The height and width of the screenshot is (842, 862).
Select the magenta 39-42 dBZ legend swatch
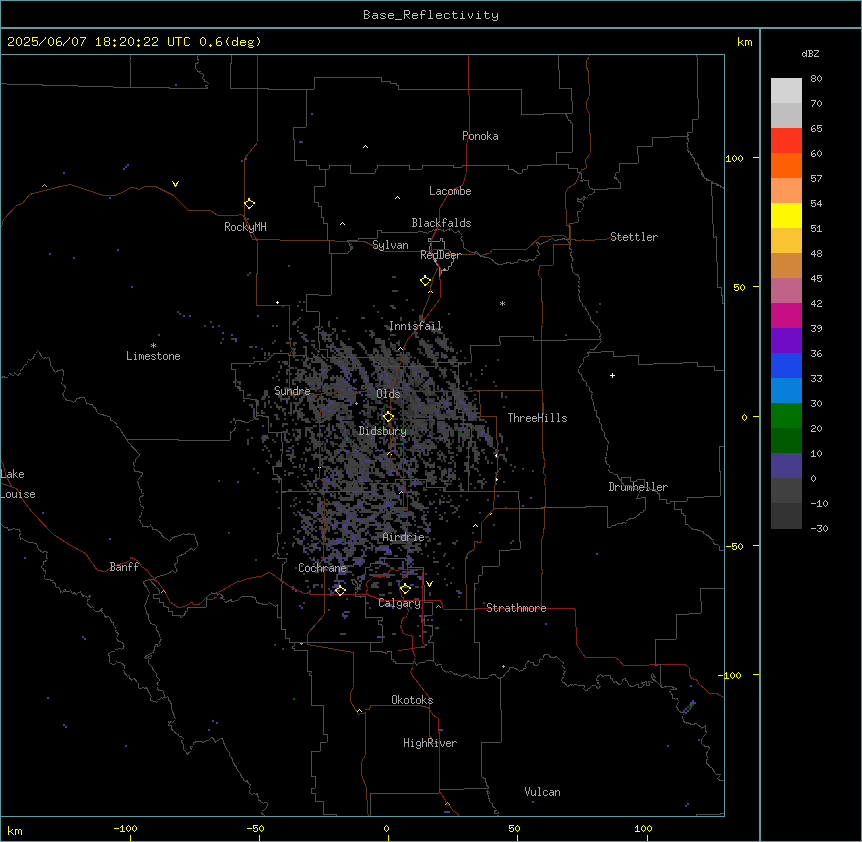(x=786, y=315)
